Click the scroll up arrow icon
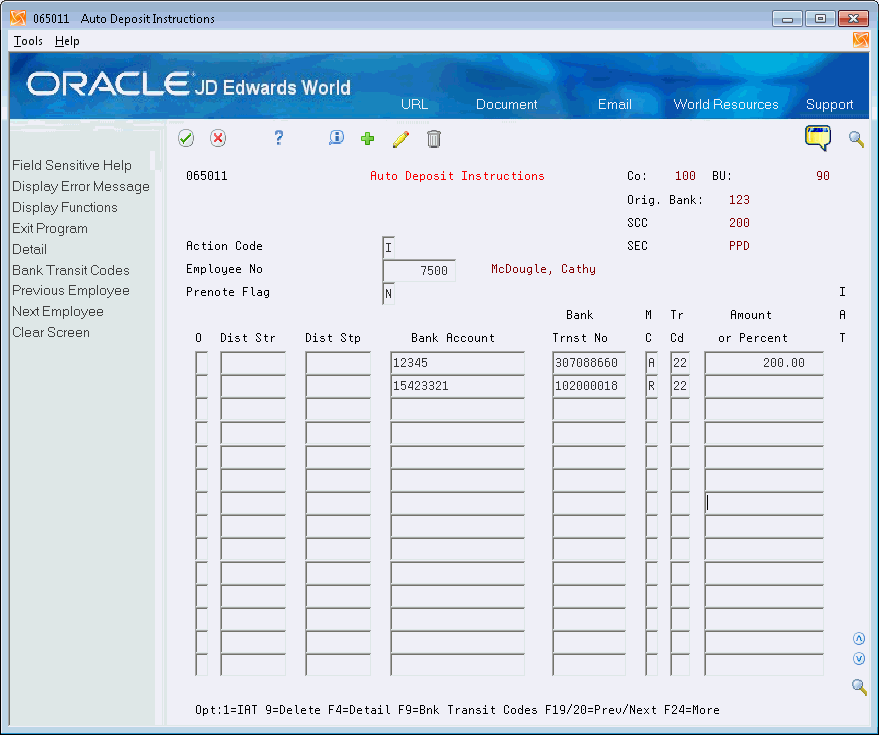This screenshot has width=879, height=735. pos(859,639)
